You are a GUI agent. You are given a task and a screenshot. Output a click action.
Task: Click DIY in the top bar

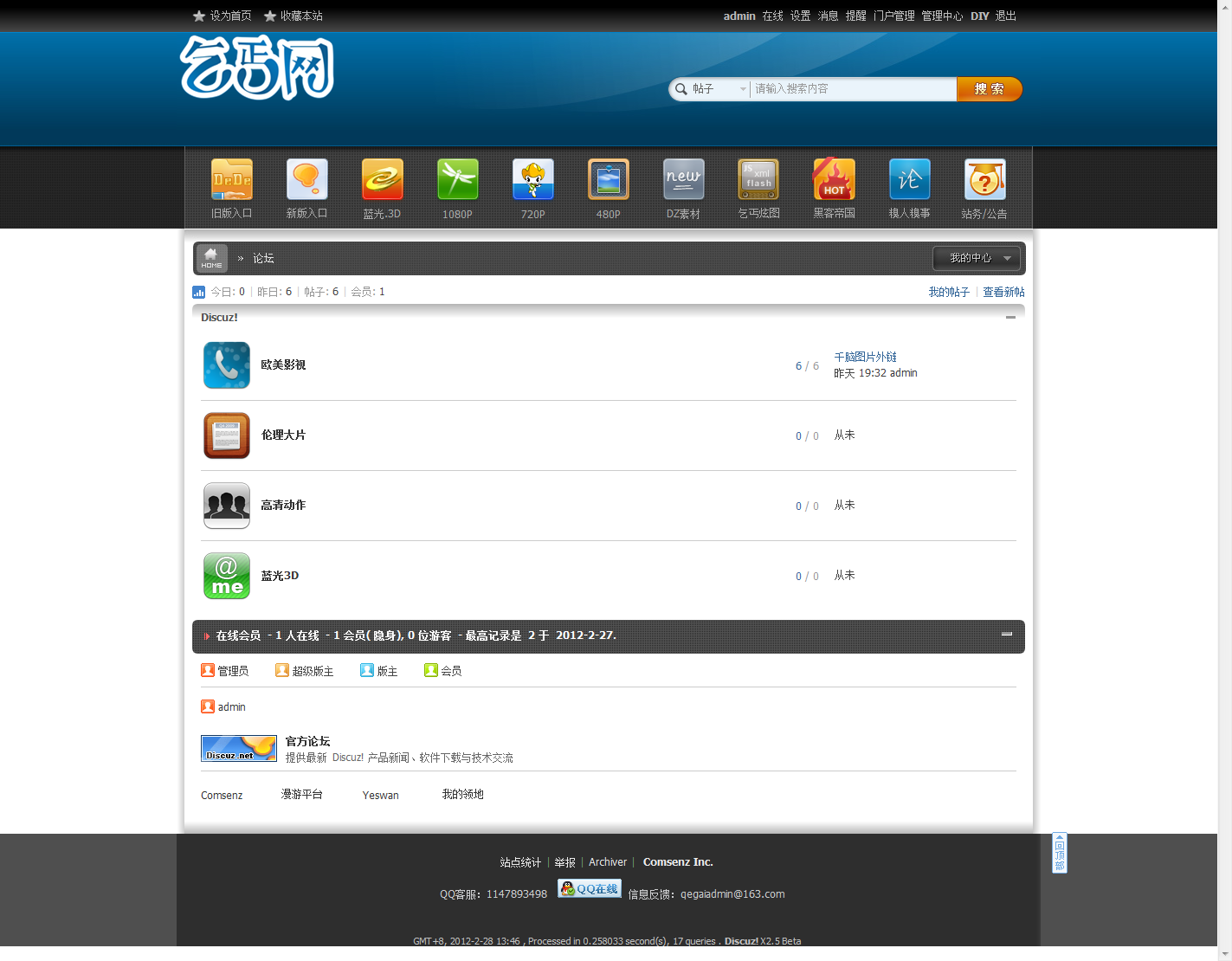[x=980, y=16]
